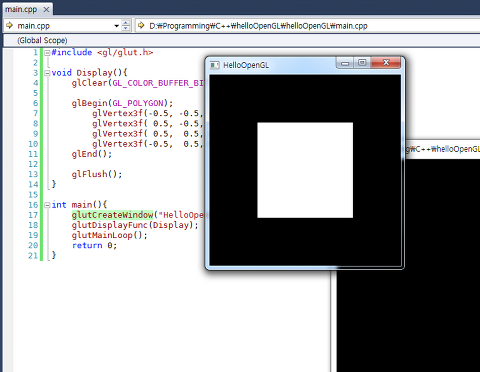Minimize the HelloOpenGL window
The height and width of the screenshot is (372, 480).
click(345, 63)
